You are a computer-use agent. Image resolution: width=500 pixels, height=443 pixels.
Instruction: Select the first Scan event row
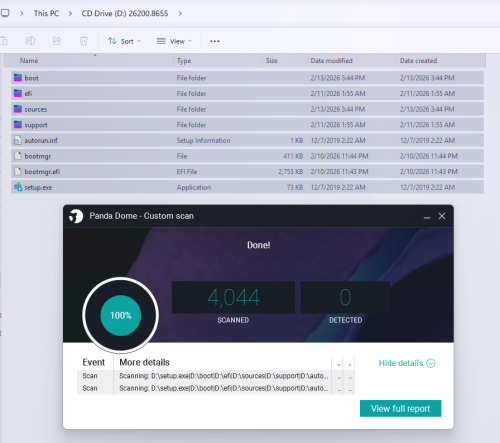[215, 376]
